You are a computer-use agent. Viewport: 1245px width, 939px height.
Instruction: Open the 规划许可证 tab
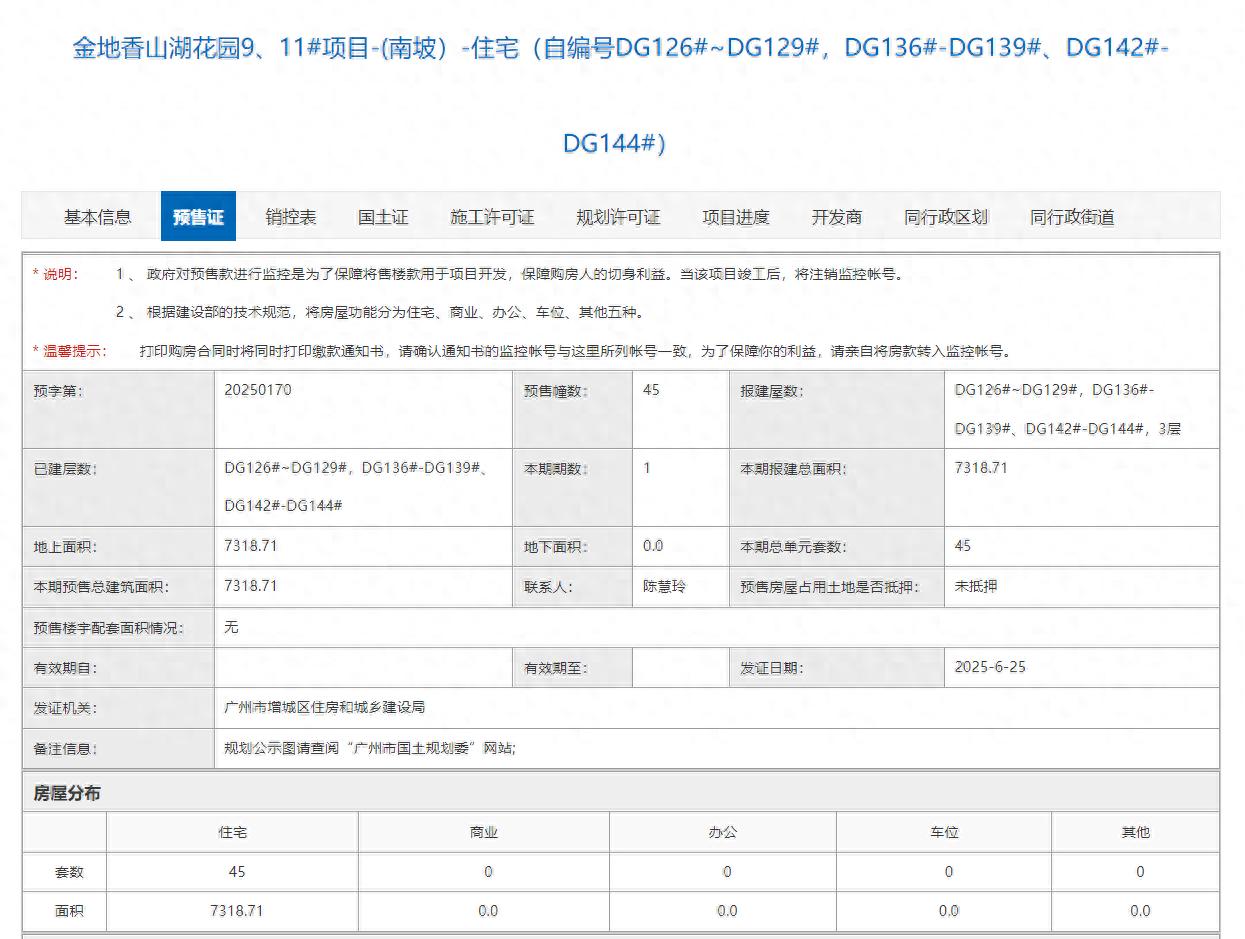pyautogui.click(x=618, y=217)
